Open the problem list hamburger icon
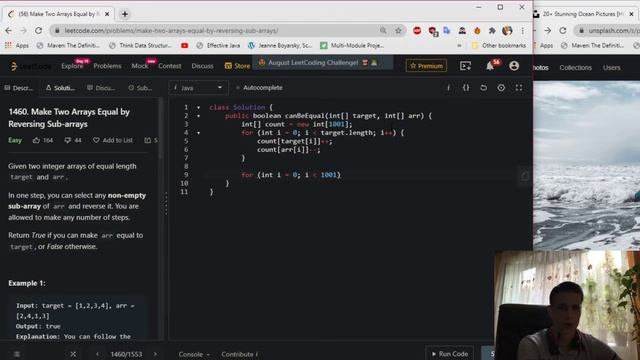Image resolution: width=640 pixels, height=360 pixels. point(17,354)
